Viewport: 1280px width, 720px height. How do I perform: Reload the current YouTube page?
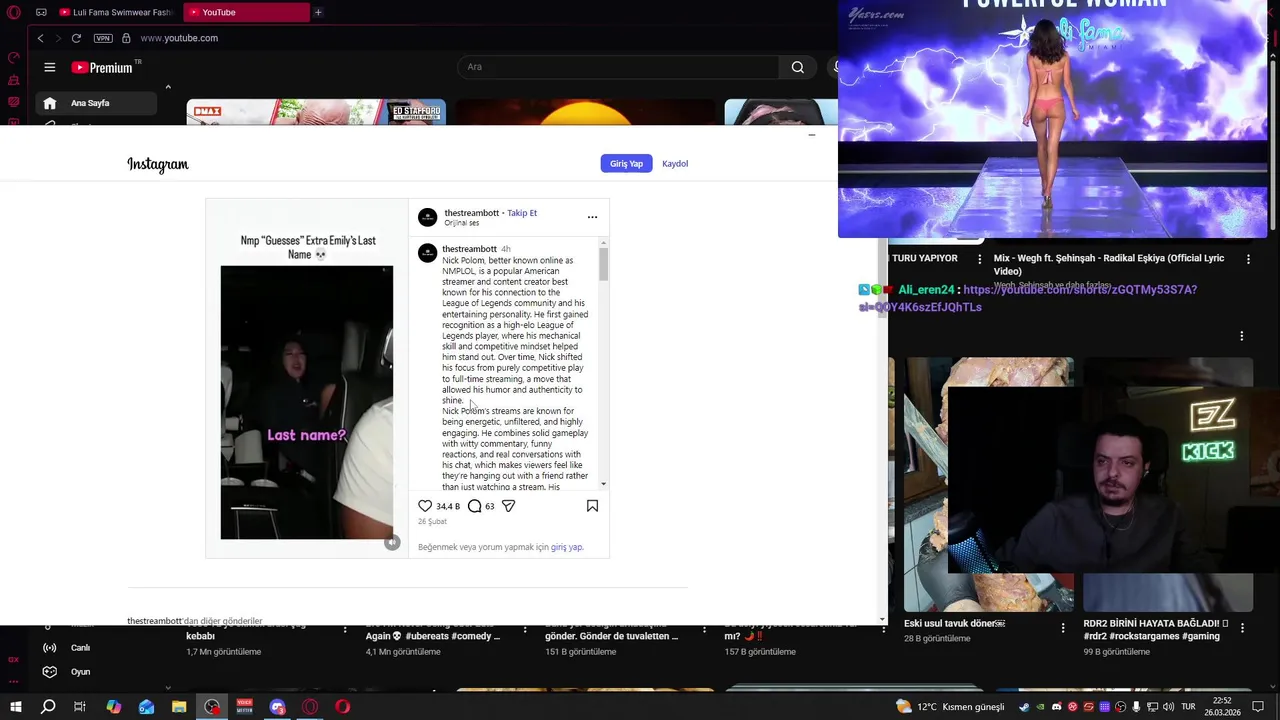pos(76,38)
